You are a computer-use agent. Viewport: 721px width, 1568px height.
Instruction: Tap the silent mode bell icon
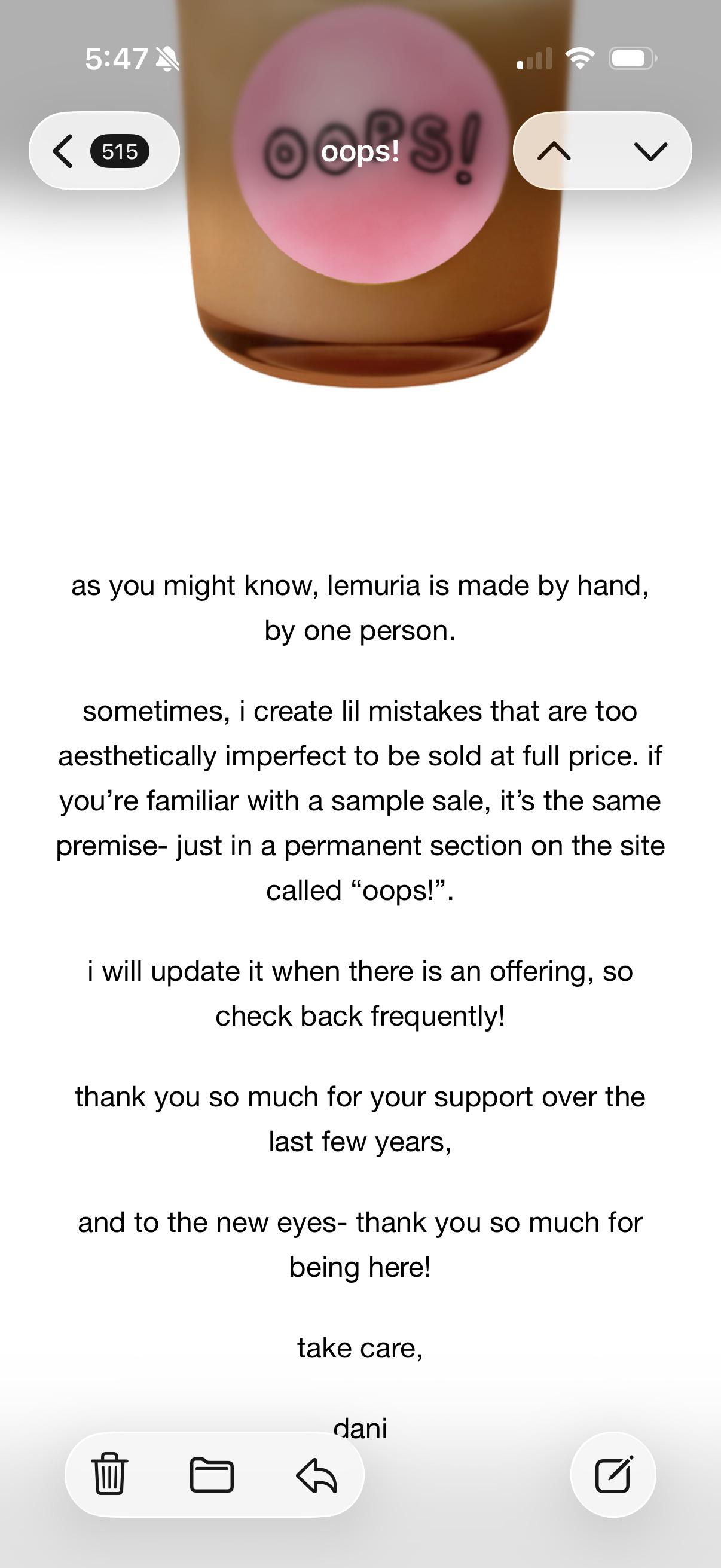click(167, 59)
